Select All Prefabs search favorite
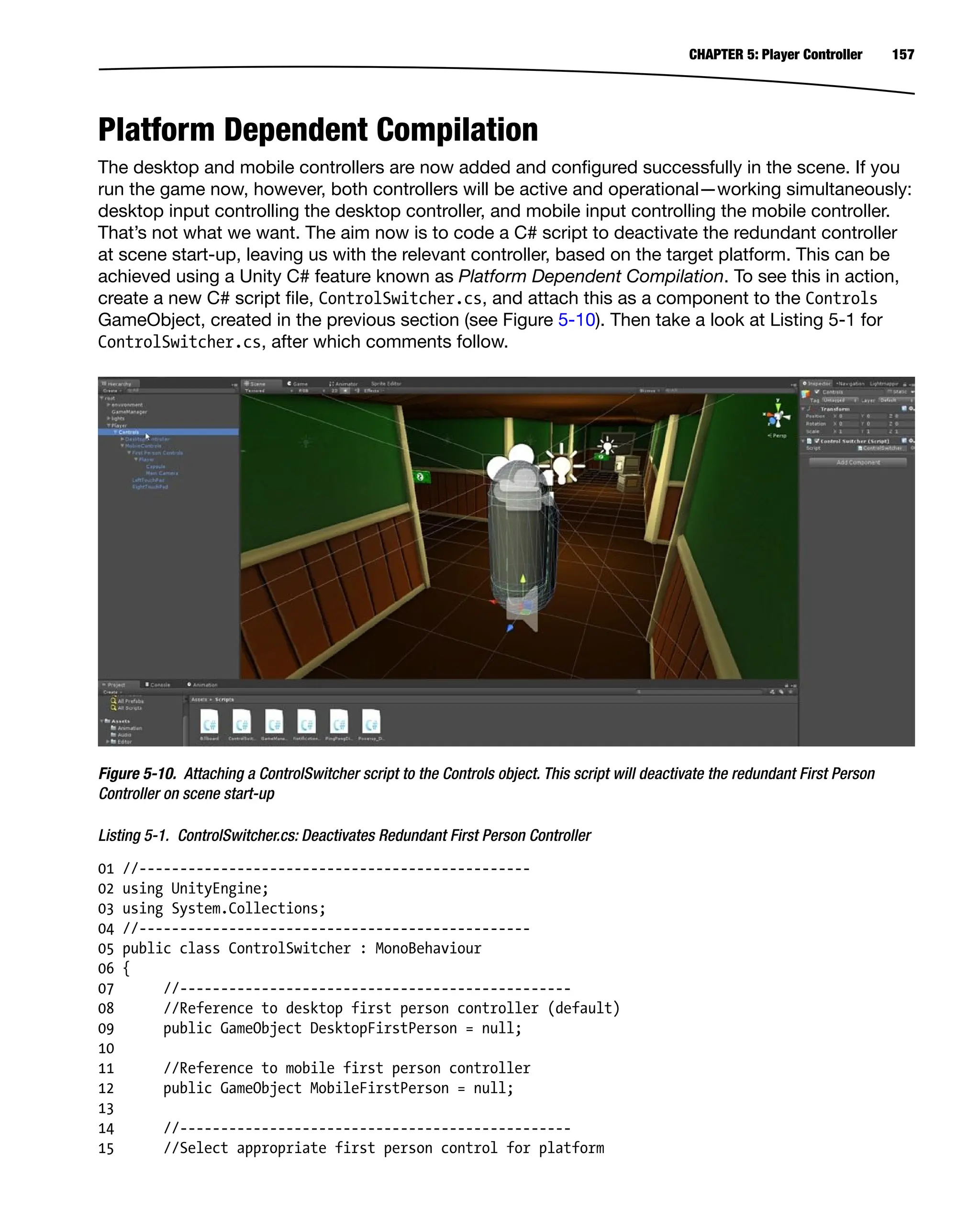 (128, 701)
